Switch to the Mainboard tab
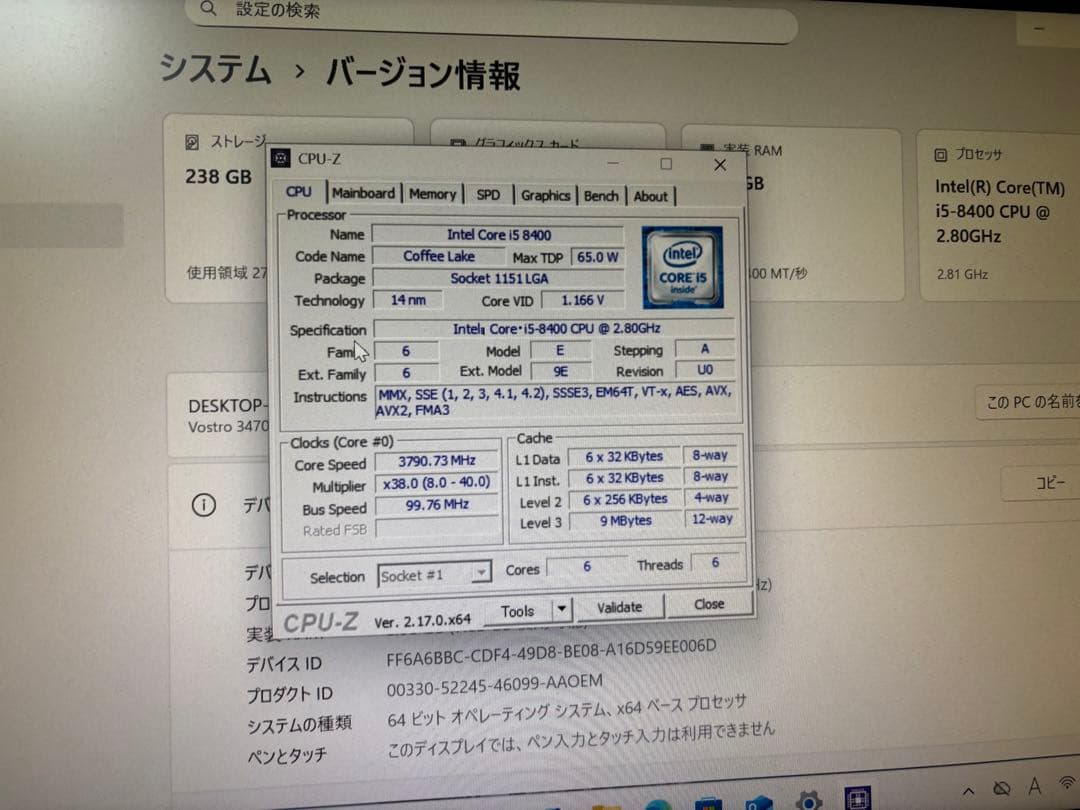 [x=364, y=194]
